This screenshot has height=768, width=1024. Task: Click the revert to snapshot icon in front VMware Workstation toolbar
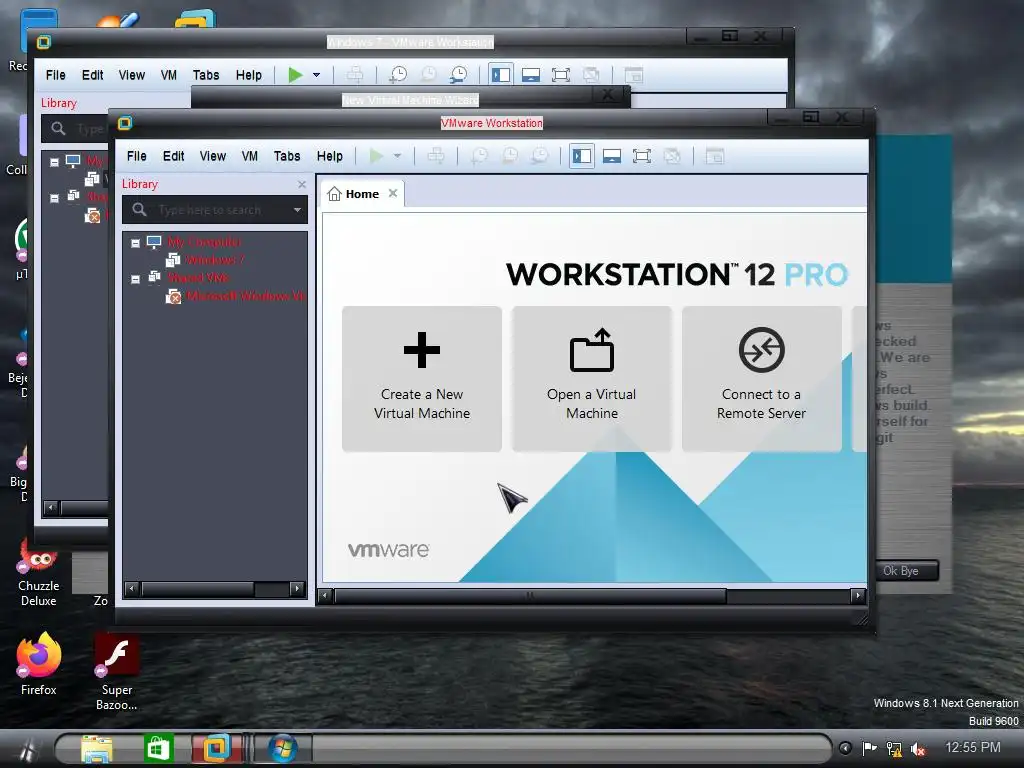[x=509, y=156]
